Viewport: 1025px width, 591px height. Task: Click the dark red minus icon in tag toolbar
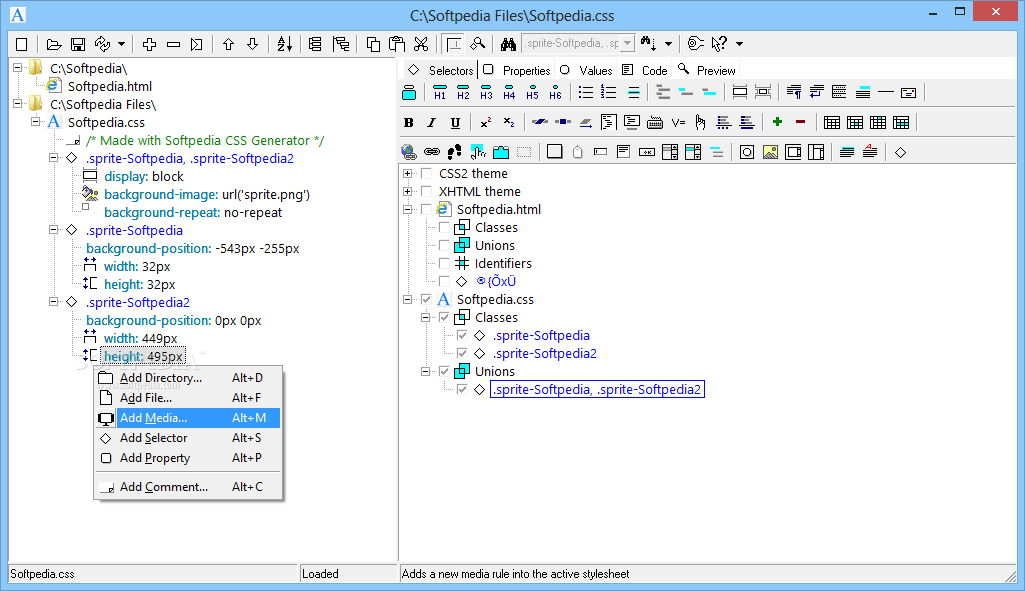click(x=800, y=122)
